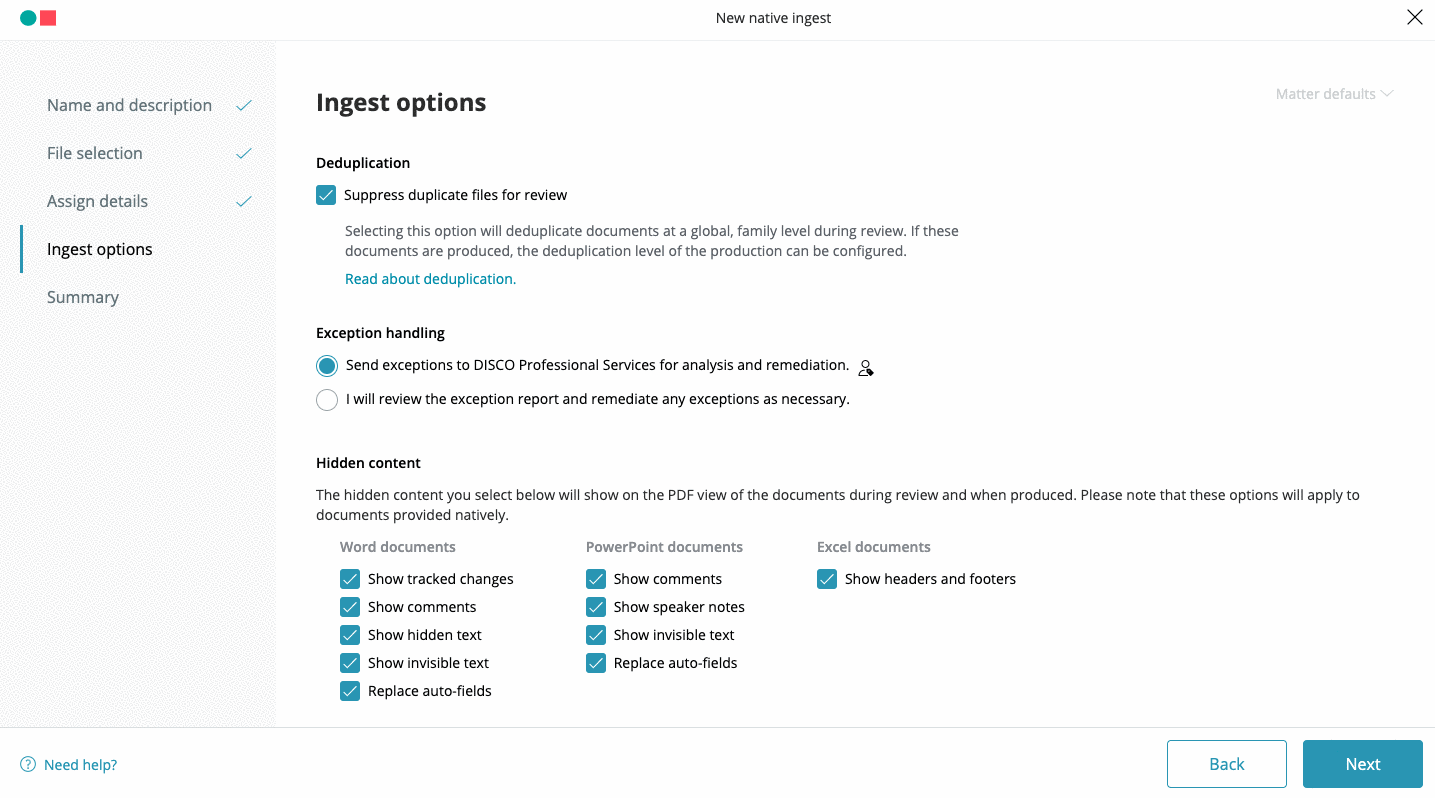
Task: Go to the Summary step
Action: (x=83, y=297)
